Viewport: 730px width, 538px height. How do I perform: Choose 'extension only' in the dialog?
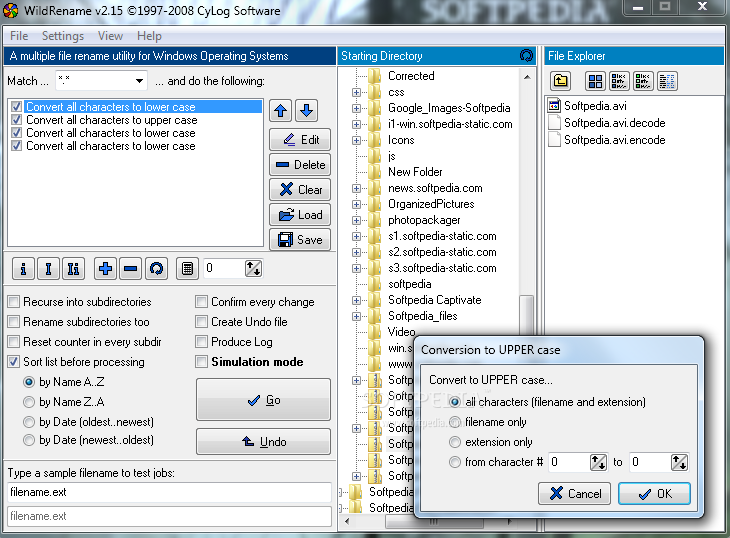tap(455, 442)
